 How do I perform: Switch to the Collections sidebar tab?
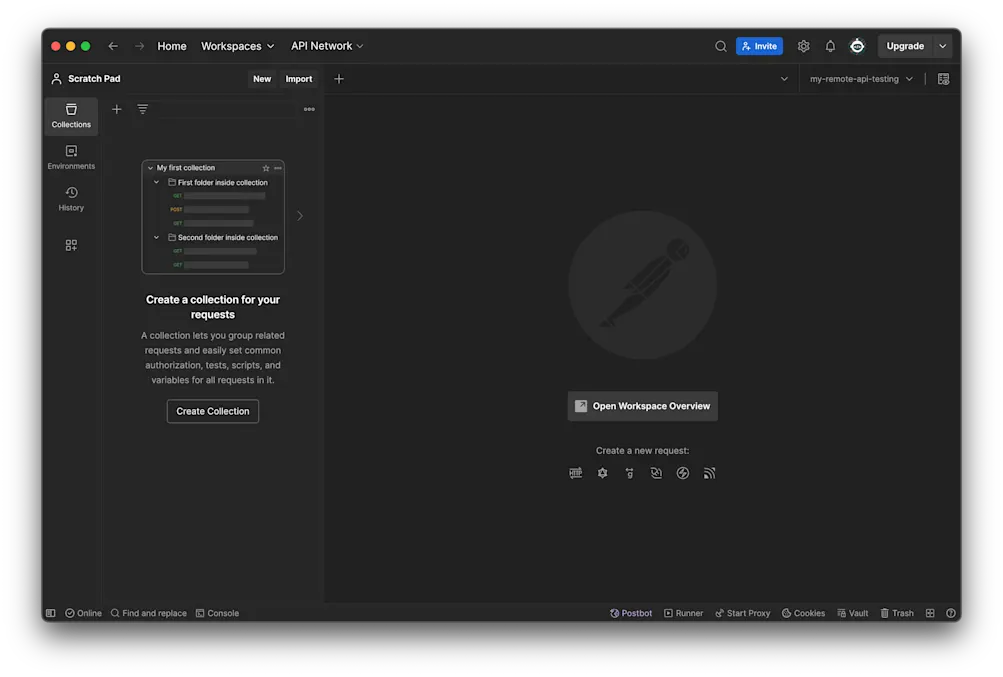click(71, 116)
